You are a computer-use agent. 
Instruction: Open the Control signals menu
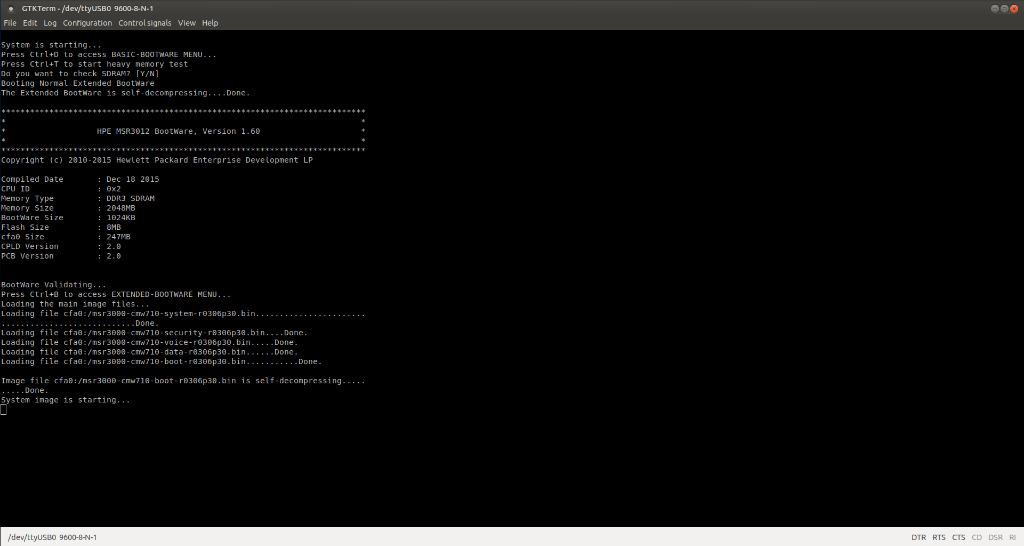[x=145, y=23]
